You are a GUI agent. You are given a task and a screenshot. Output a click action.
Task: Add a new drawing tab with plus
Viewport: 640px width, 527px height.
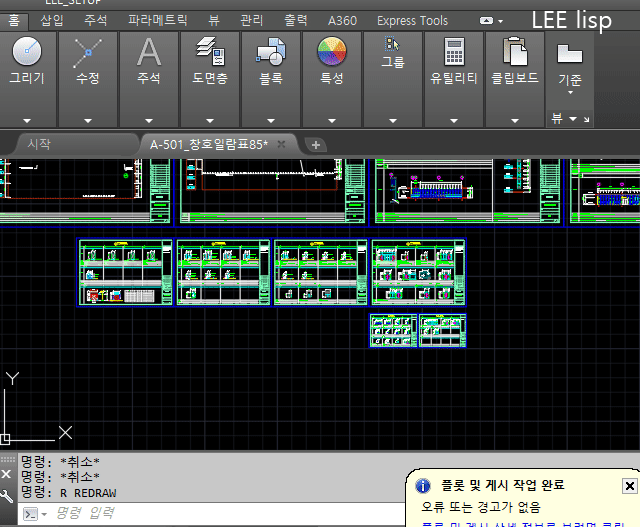click(316, 145)
